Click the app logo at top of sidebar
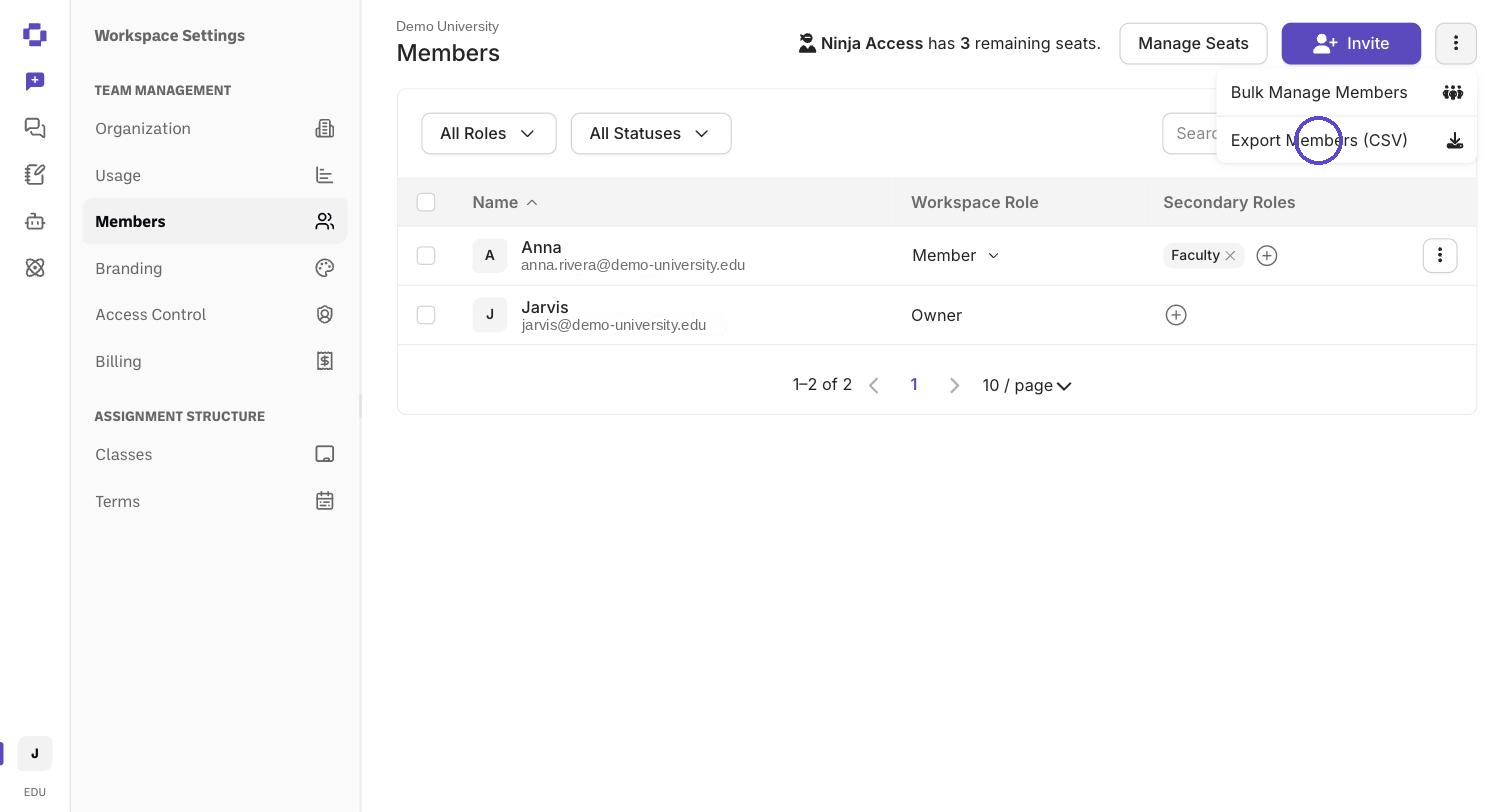Image resolution: width=1512 pixels, height=812 pixels. point(35,35)
